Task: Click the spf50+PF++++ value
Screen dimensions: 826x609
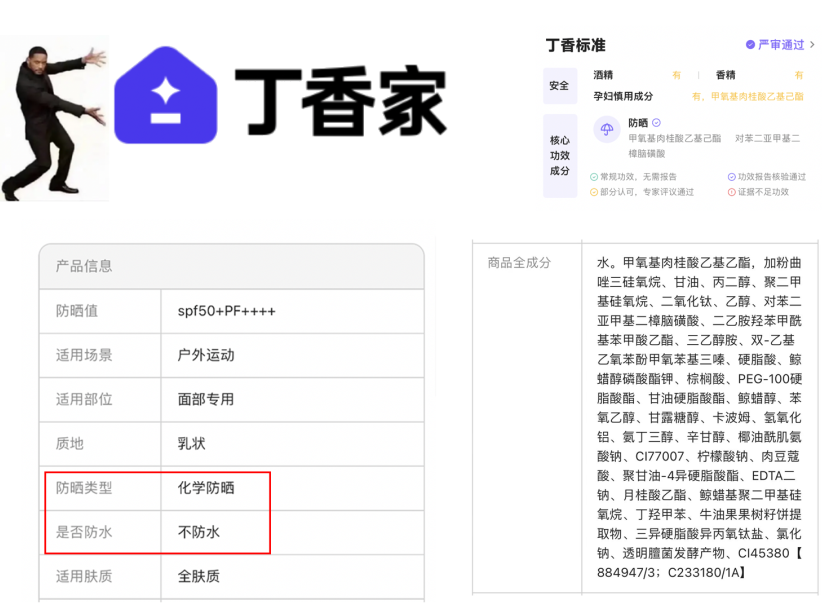Action: pos(227,311)
